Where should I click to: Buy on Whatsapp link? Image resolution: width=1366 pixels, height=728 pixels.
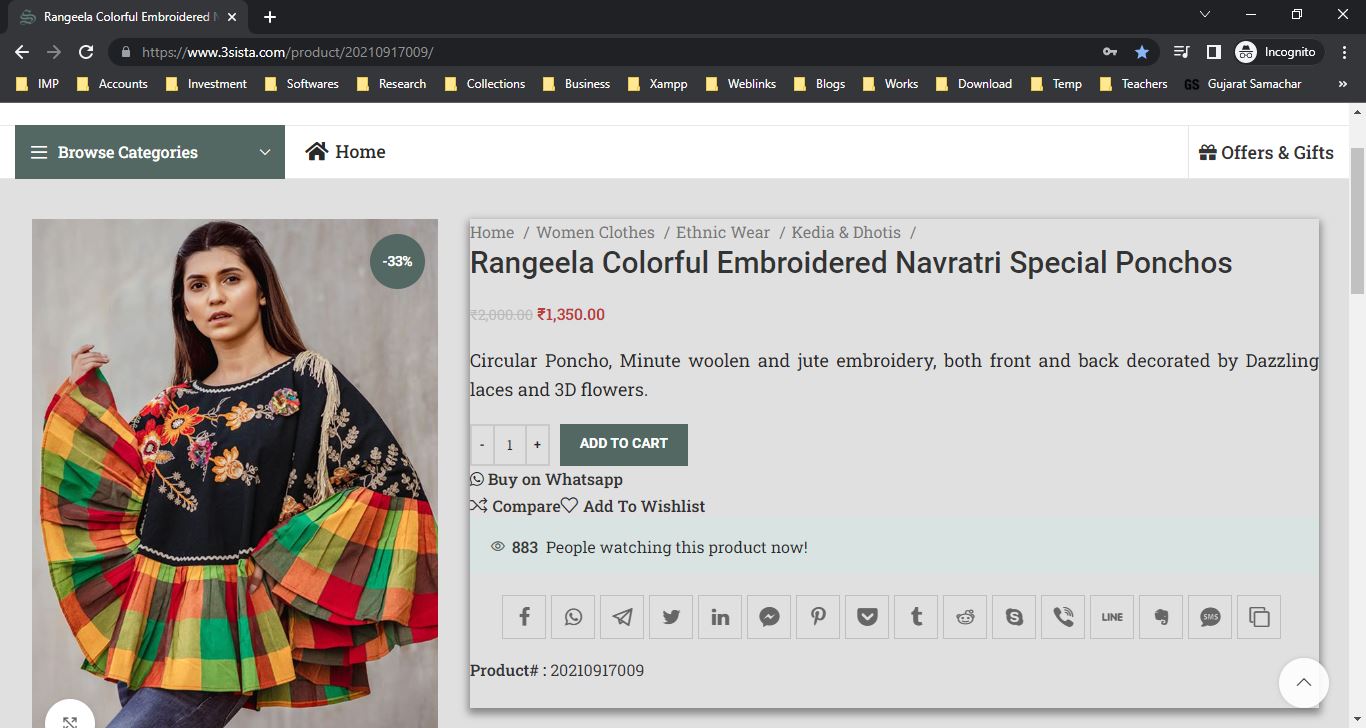[x=547, y=479]
